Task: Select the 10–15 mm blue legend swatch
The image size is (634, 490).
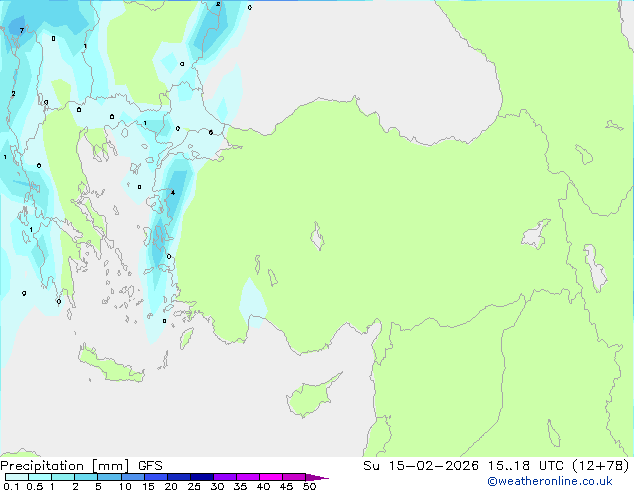Action: 132,477
